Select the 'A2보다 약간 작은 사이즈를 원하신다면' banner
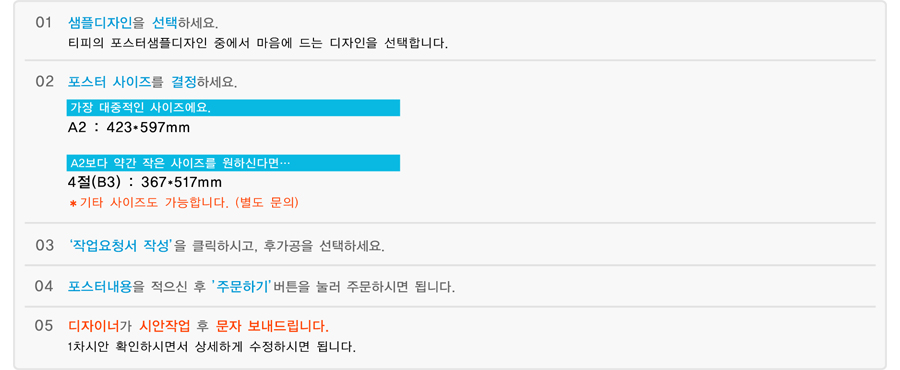This screenshot has width=900, height=370. pyautogui.click(x=233, y=163)
